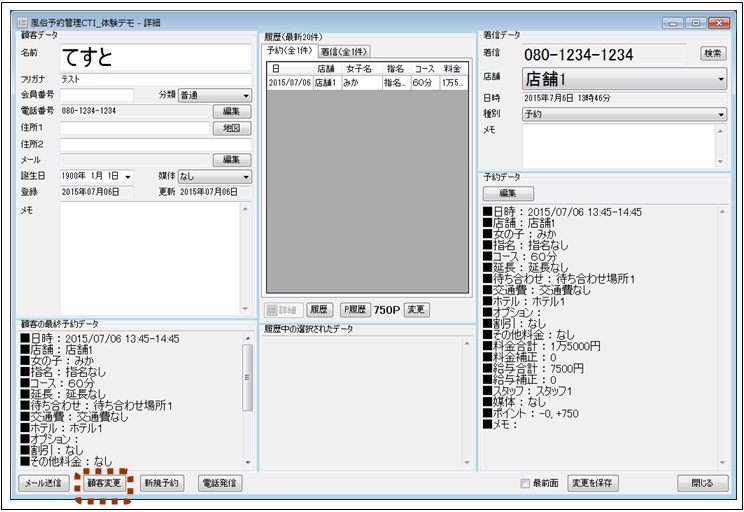Switch to the 着信(全1件) tab
The image size is (744, 512).
343,51
